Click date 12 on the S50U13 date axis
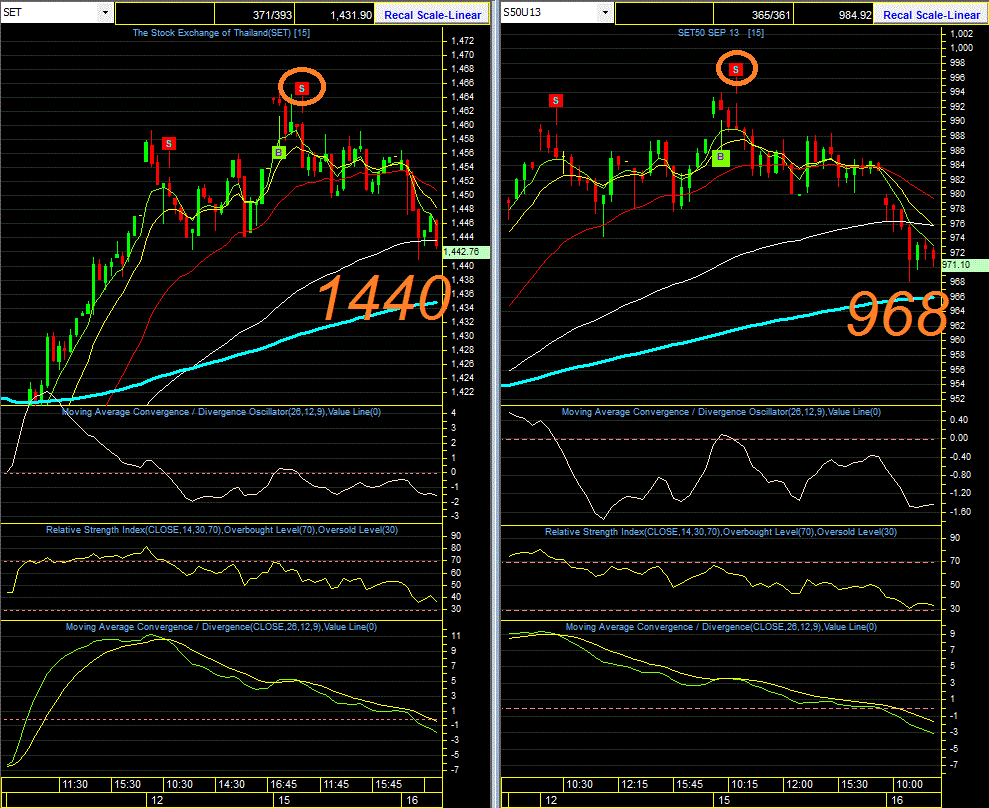The image size is (989, 808). (551, 800)
